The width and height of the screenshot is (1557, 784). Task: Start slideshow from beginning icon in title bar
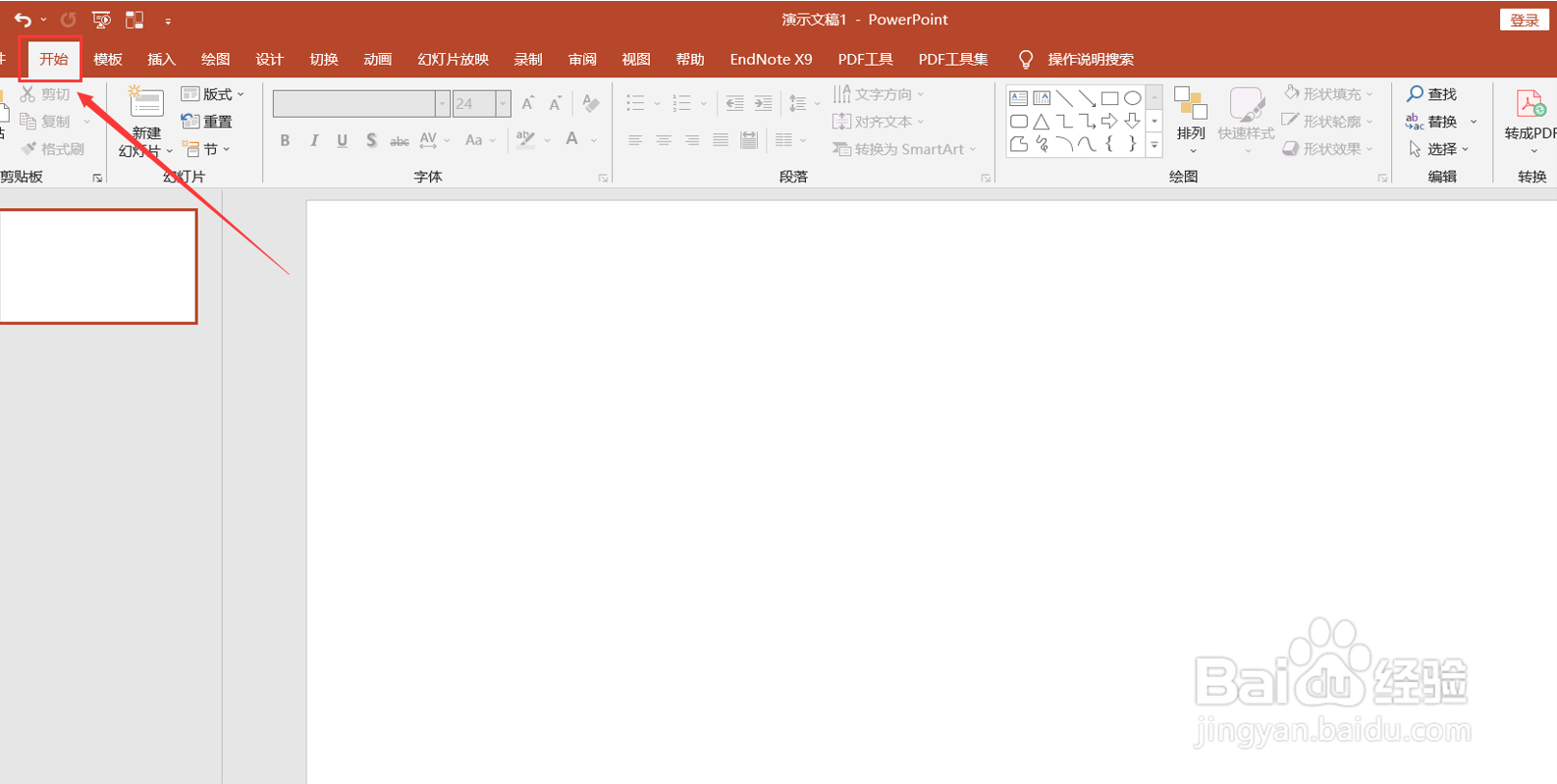pos(101,20)
